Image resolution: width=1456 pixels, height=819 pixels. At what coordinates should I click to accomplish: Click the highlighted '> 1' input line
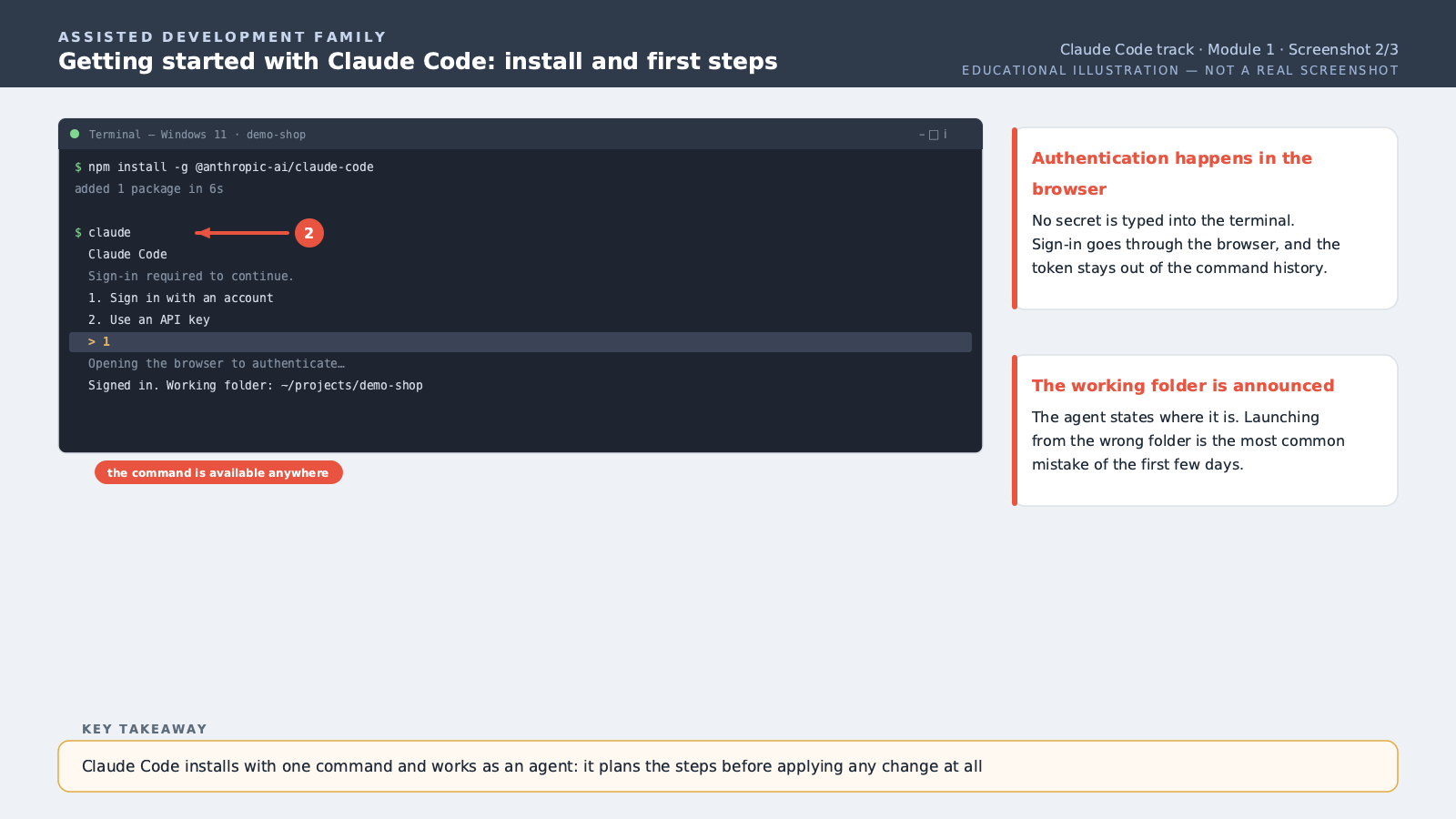[521, 342]
